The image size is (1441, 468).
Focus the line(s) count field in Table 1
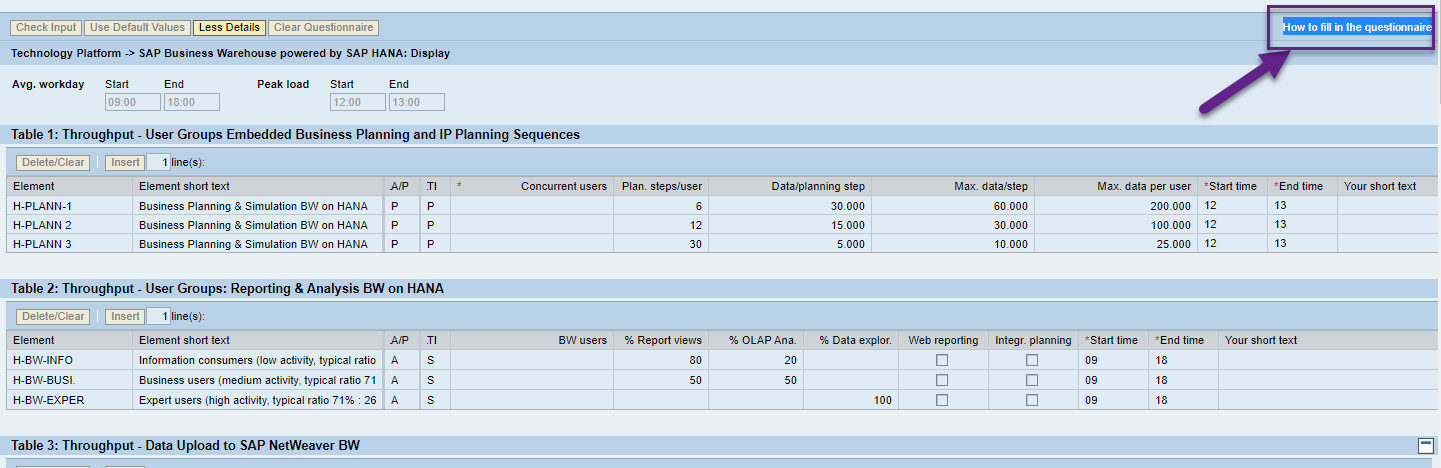tap(158, 163)
